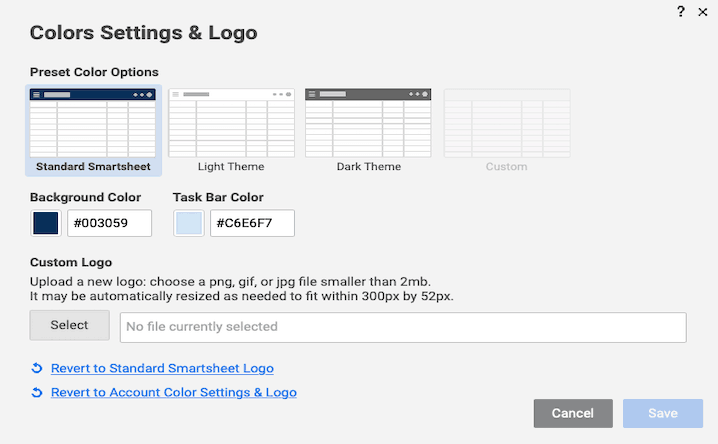The image size is (718, 444).
Task: Click the Task Bar Color hex field #C6E6F7
Action: coord(252,223)
